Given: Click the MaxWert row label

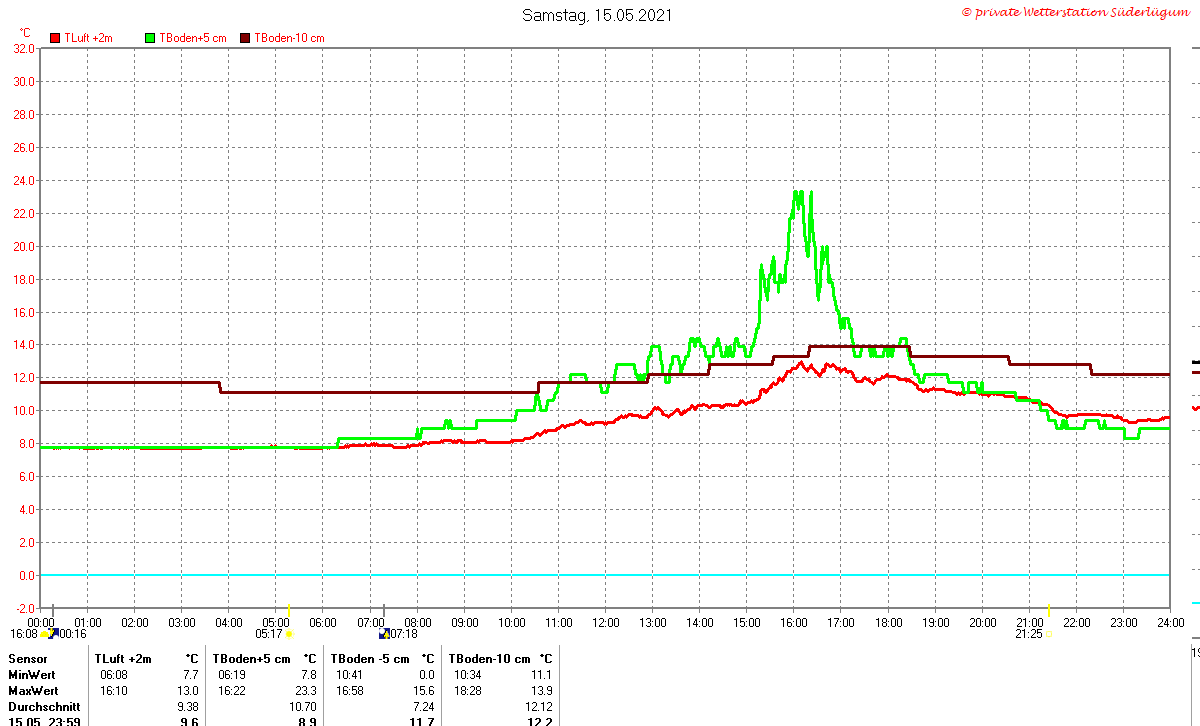Looking at the screenshot, I should tap(35, 691).
